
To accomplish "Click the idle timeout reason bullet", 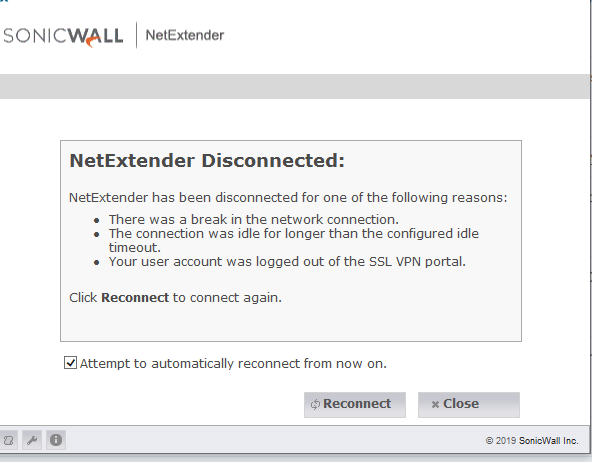I will pos(294,240).
